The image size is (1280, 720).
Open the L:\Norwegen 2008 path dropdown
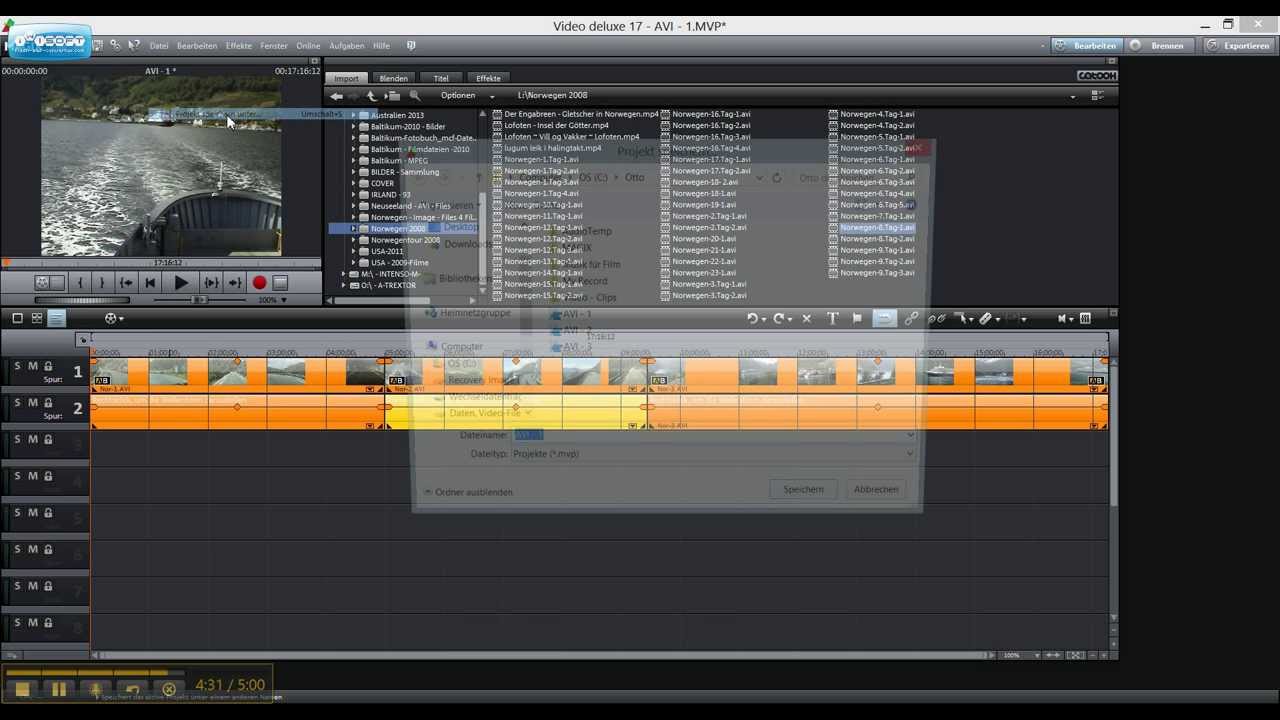pos(1073,96)
